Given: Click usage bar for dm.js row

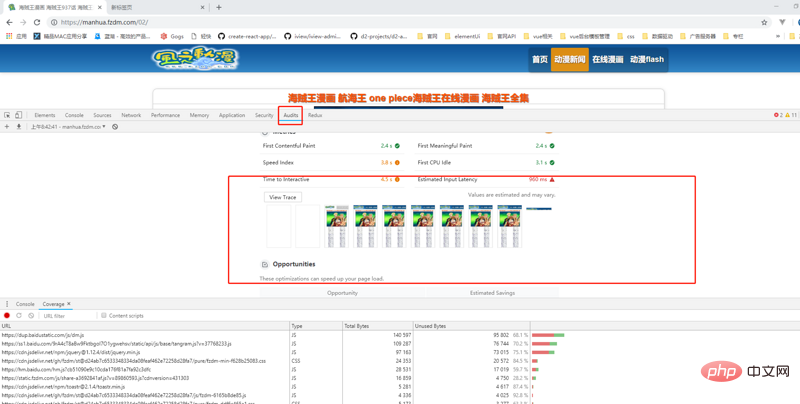Looking at the screenshot, I should [x=548, y=335].
